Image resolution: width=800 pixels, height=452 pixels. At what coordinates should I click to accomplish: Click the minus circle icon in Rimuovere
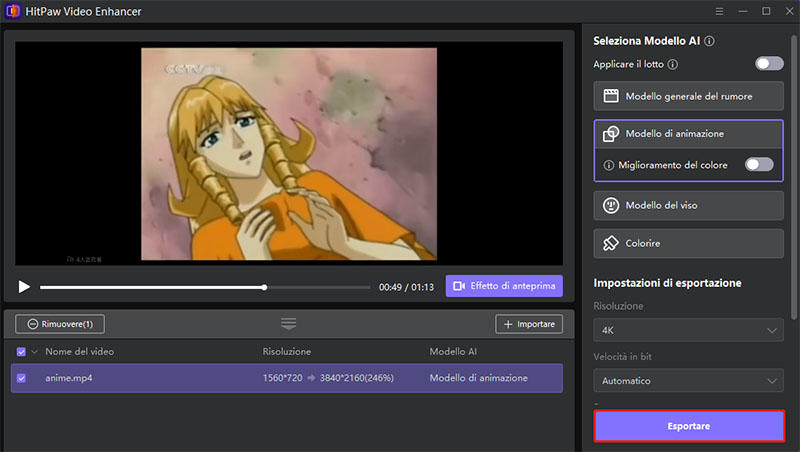pyautogui.click(x=33, y=324)
